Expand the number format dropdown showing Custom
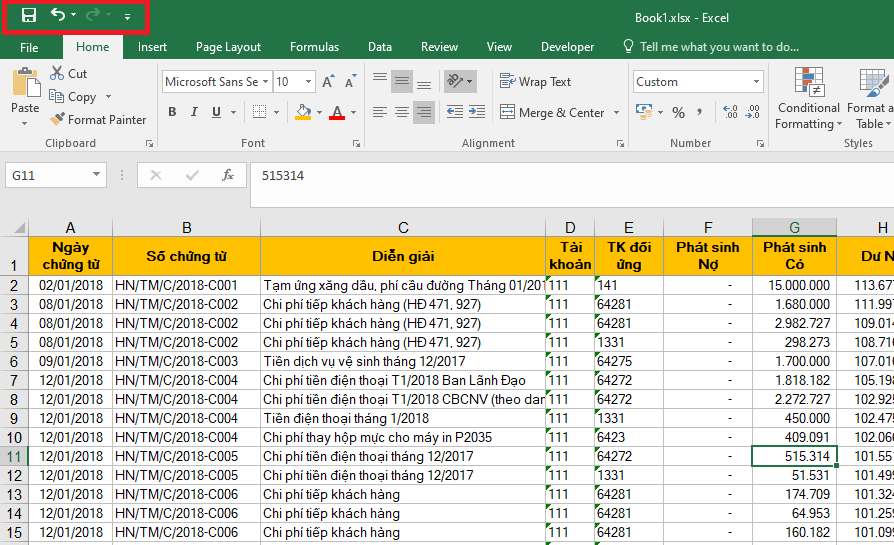894x545 pixels. [x=757, y=82]
